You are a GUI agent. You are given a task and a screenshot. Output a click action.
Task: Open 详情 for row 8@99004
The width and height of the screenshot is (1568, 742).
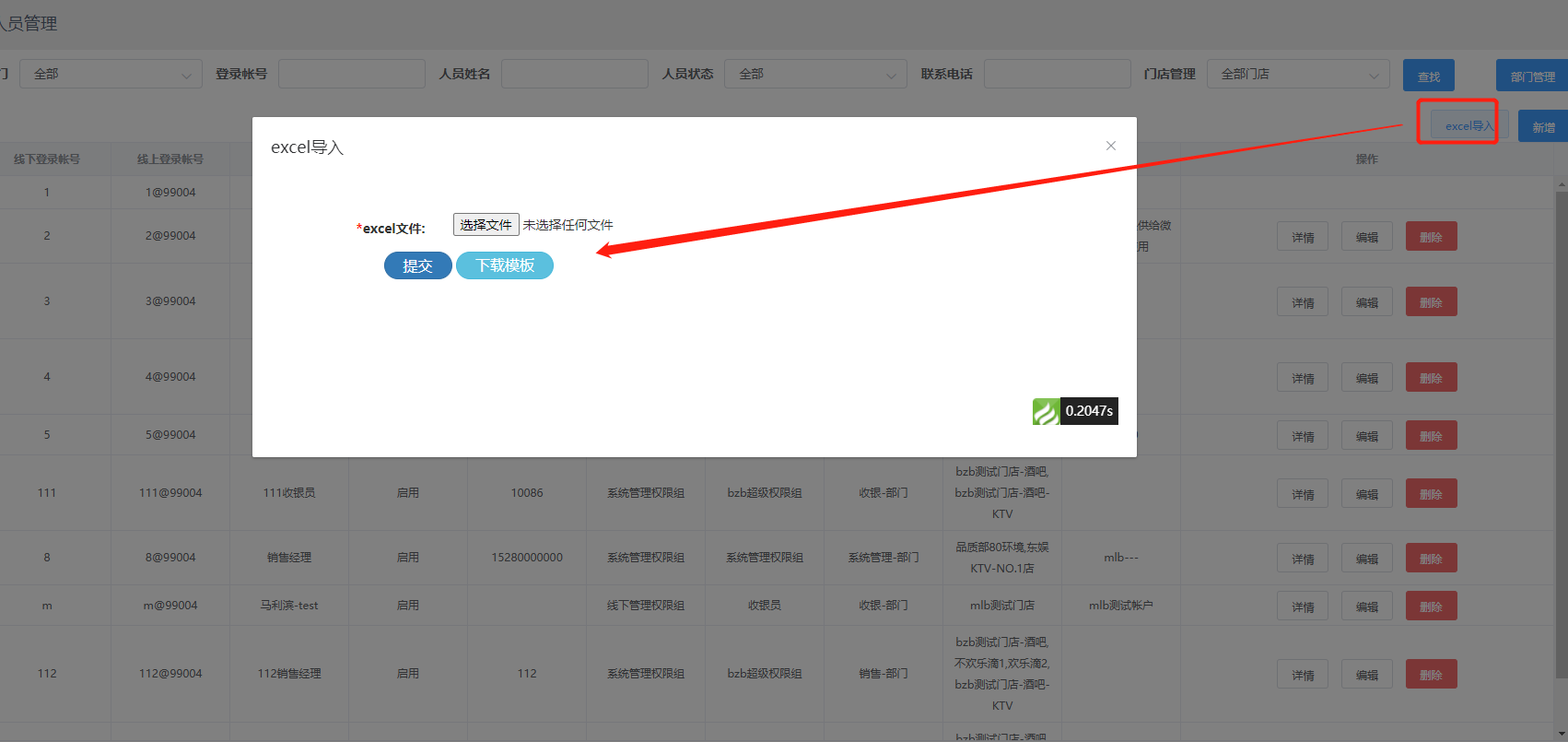pos(1303,559)
